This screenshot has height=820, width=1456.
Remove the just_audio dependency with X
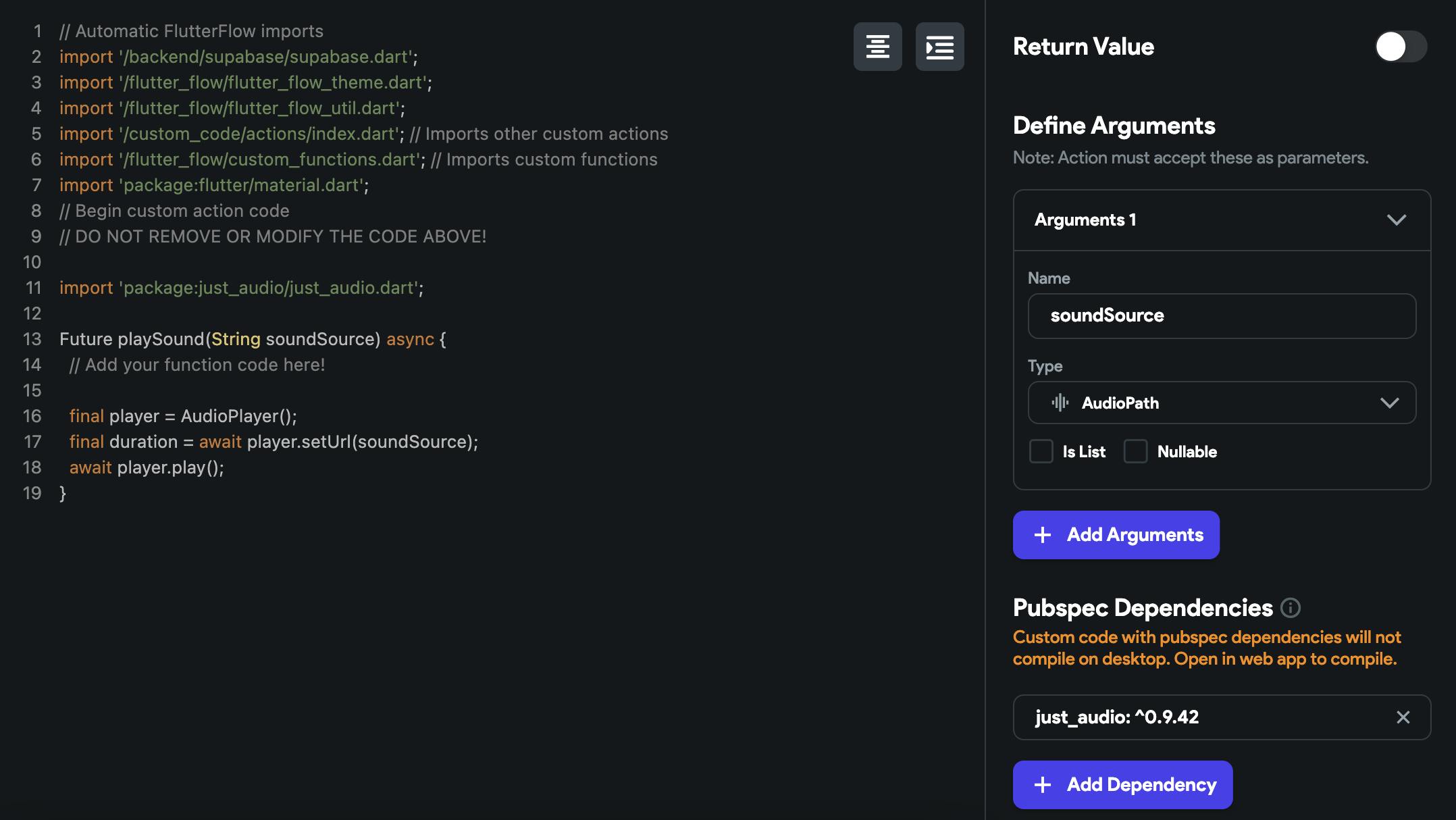[x=1403, y=717]
